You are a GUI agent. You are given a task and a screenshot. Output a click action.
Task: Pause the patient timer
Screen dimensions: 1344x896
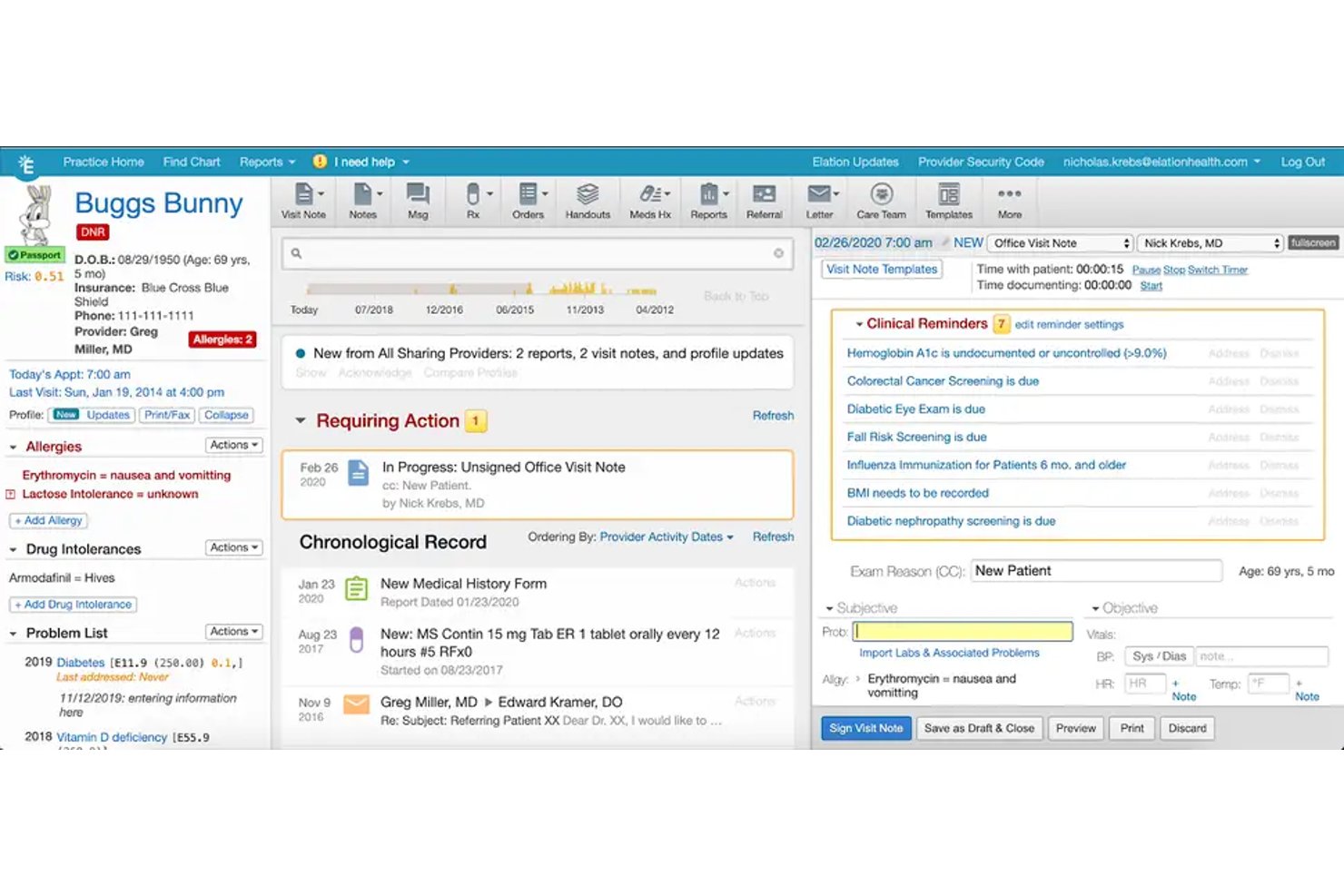[x=1146, y=270]
